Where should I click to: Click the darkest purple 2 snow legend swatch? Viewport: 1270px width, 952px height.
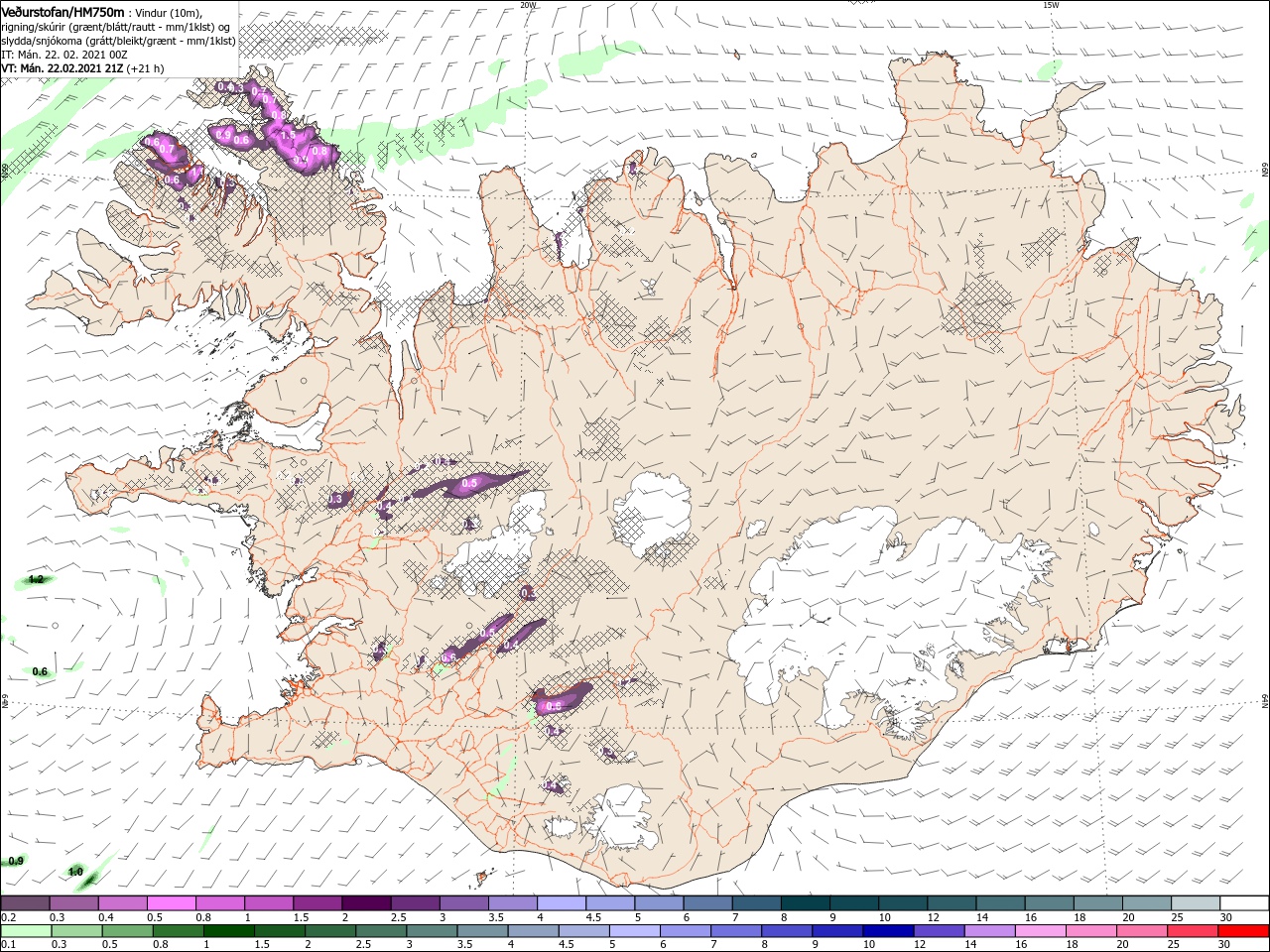[x=366, y=903]
